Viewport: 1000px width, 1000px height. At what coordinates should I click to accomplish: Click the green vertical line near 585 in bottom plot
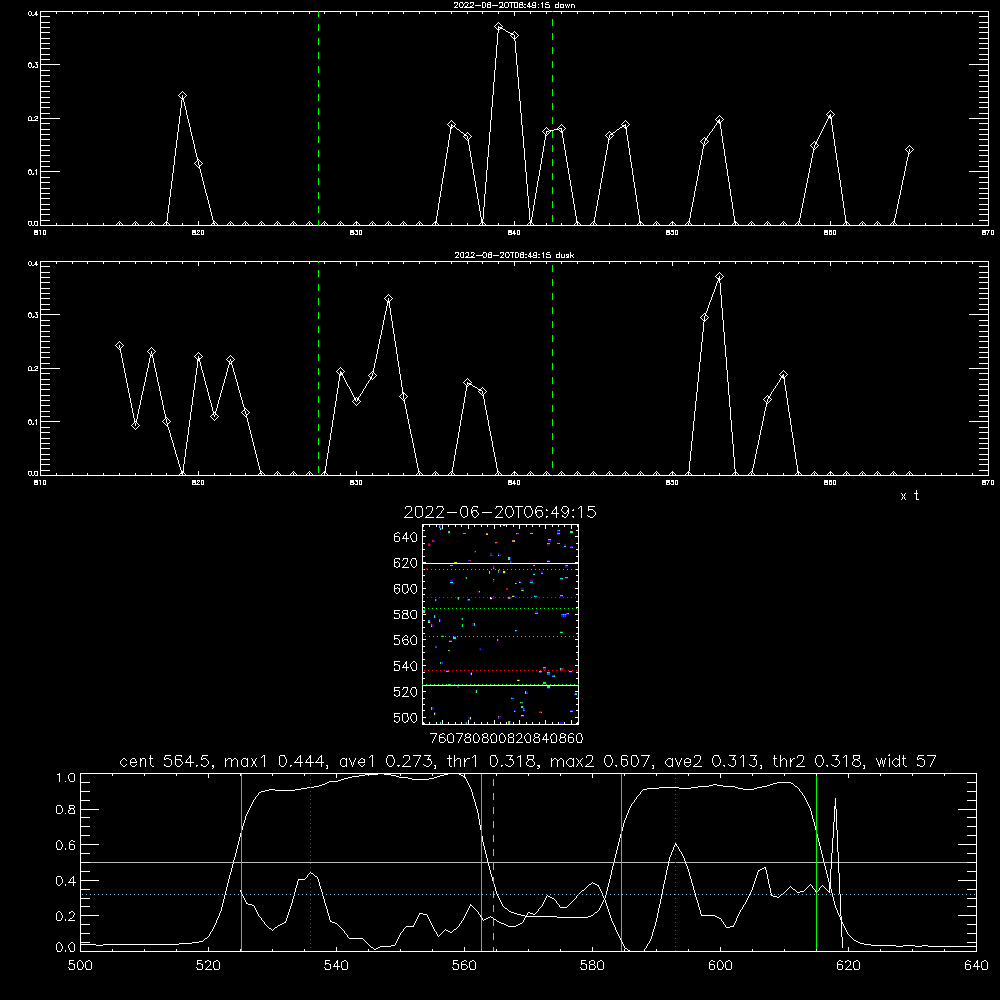[621, 861]
